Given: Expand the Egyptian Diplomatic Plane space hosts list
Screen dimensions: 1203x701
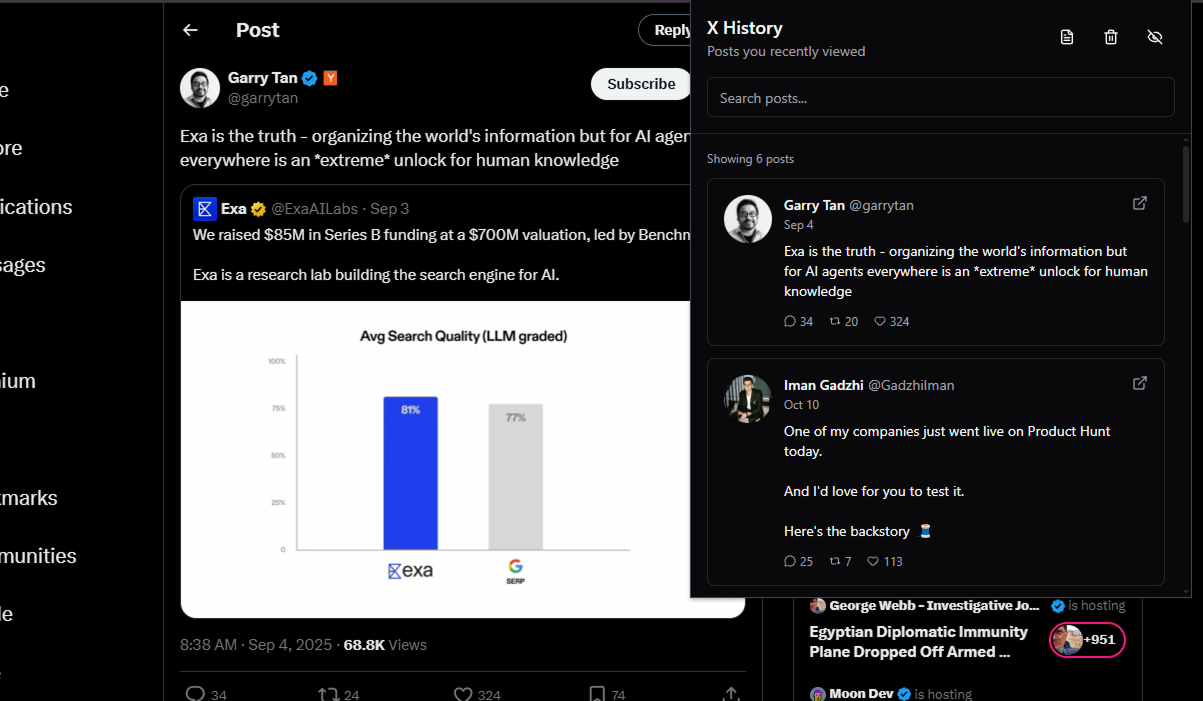Looking at the screenshot, I should pyautogui.click(x=1087, y=640).
